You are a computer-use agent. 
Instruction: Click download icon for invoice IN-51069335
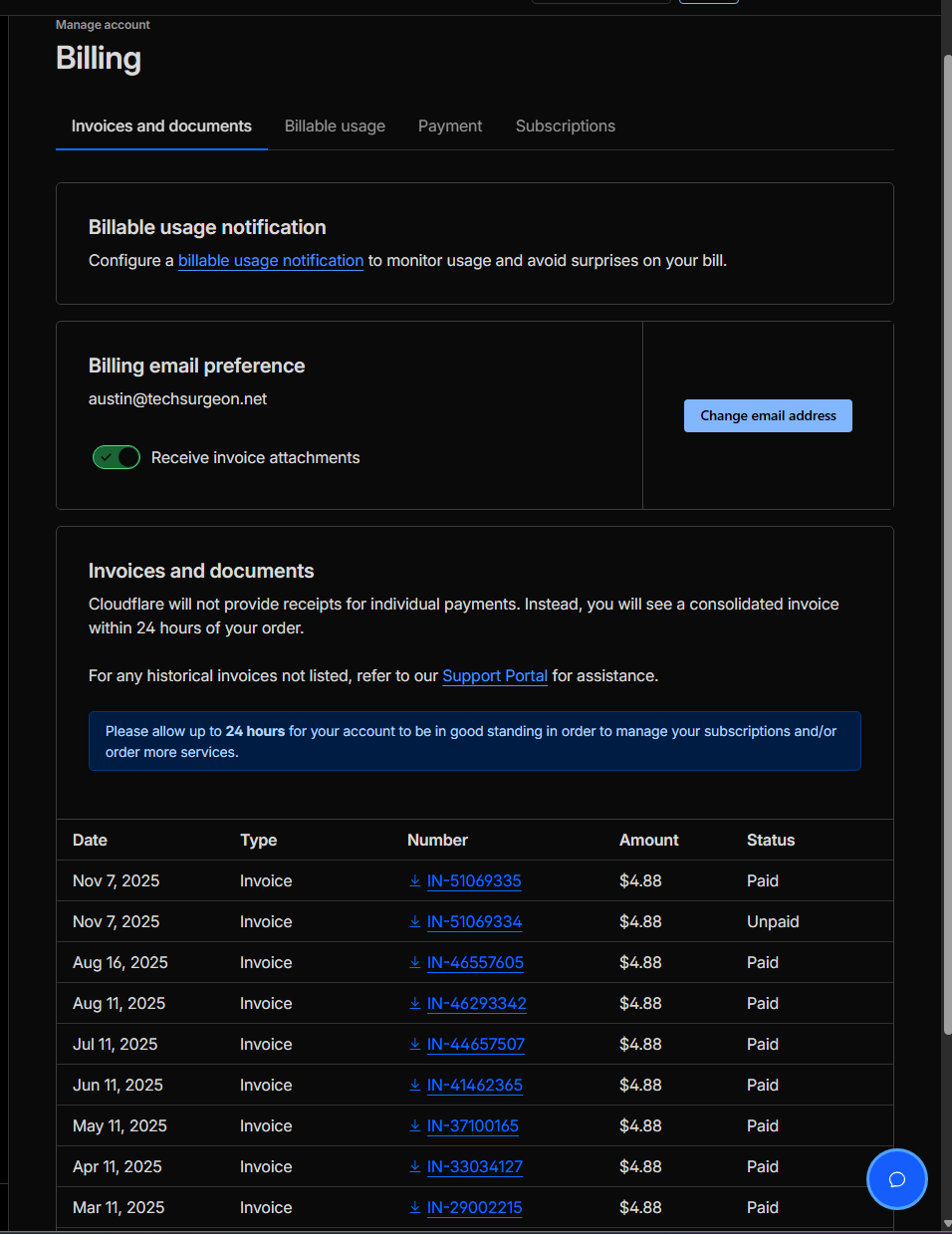[415, 880]
